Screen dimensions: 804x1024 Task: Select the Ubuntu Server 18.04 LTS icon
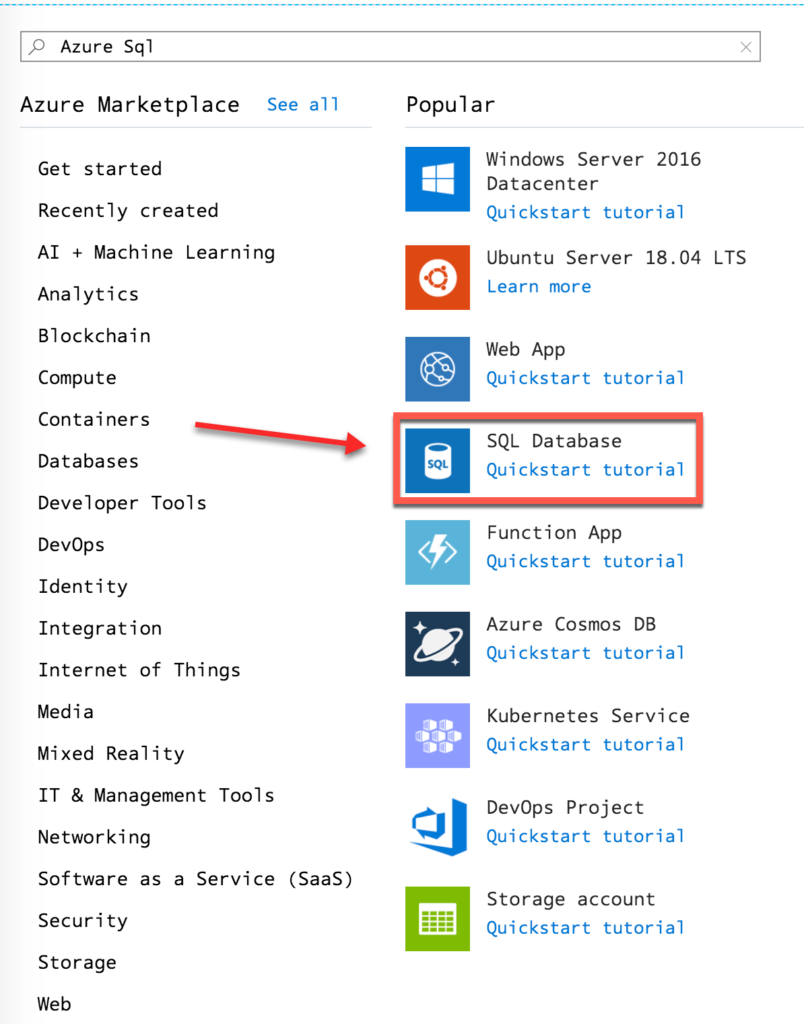tap(437, 278)
